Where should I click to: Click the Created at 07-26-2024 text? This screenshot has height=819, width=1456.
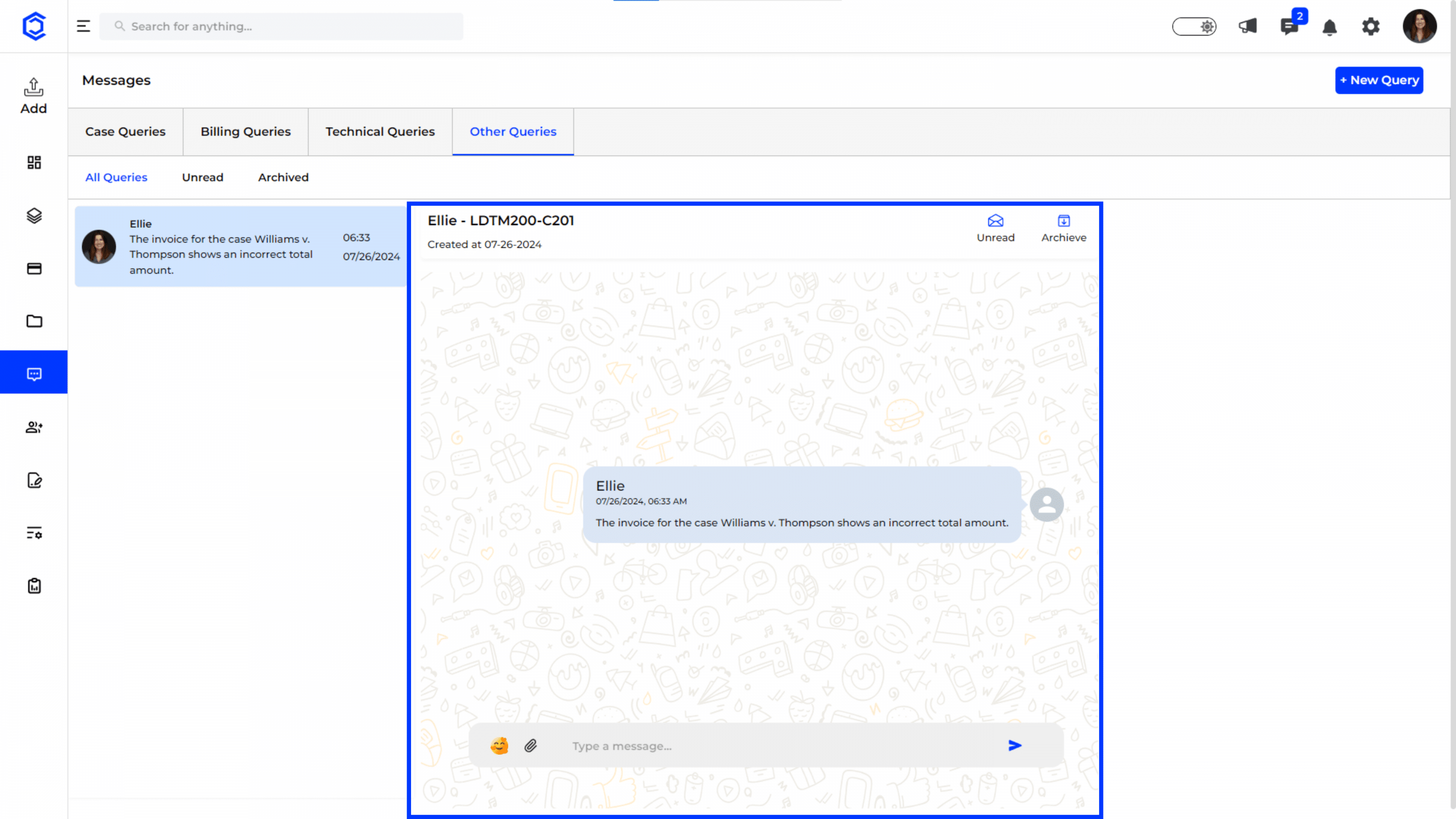pyautogui.click(x=484, y=245)
